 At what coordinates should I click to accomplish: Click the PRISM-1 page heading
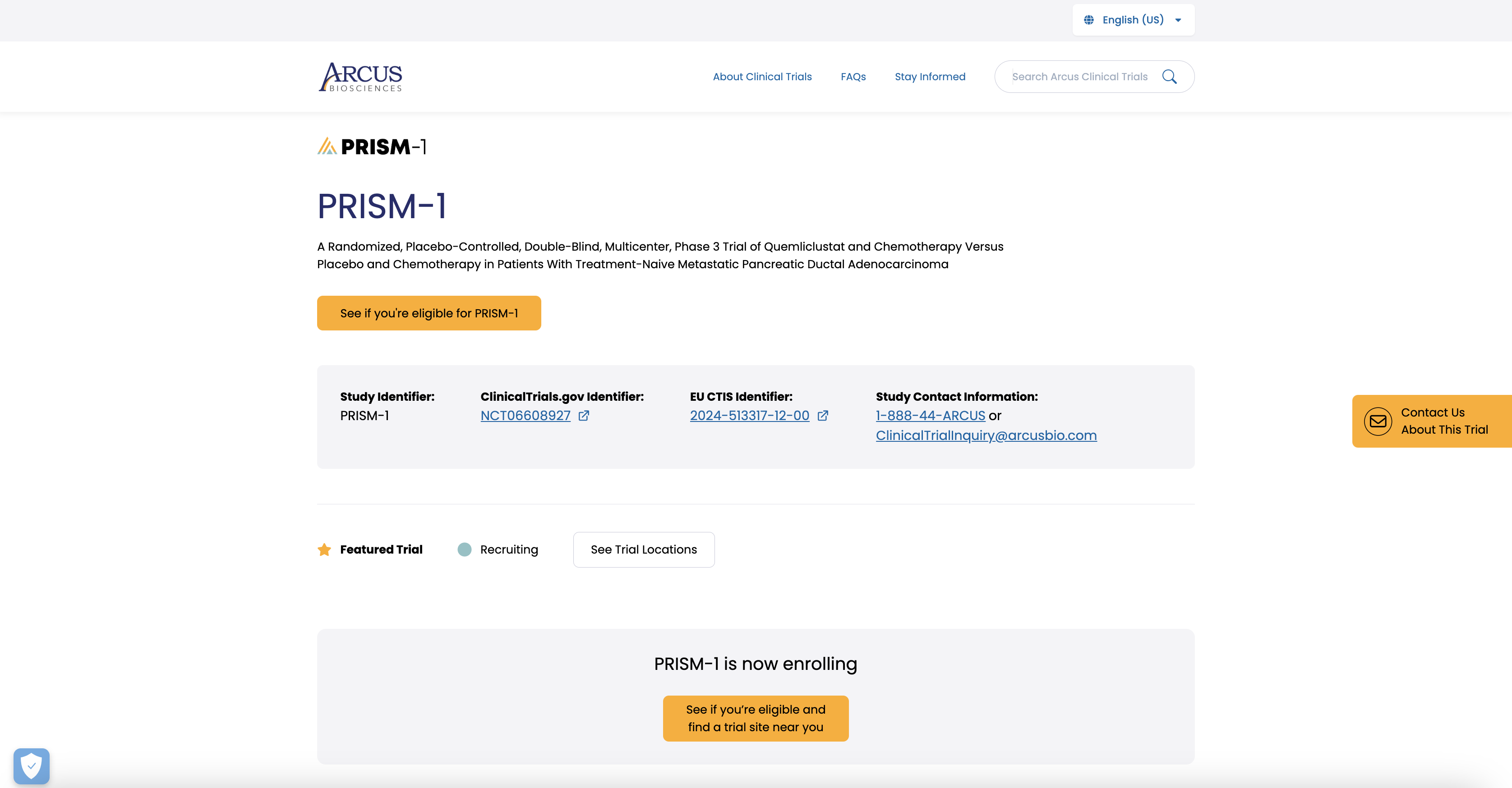382,206
